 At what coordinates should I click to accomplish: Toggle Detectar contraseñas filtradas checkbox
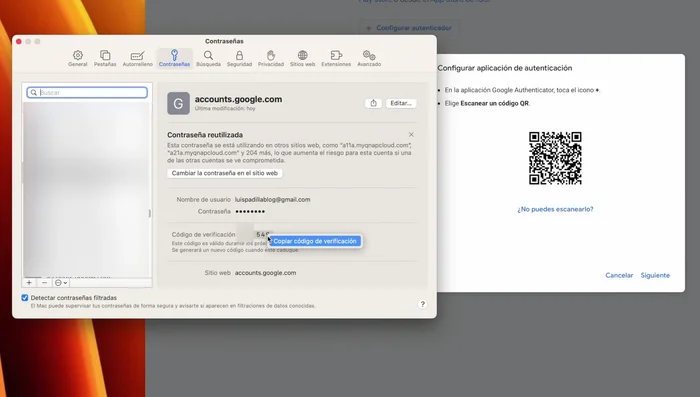point(25,297)
